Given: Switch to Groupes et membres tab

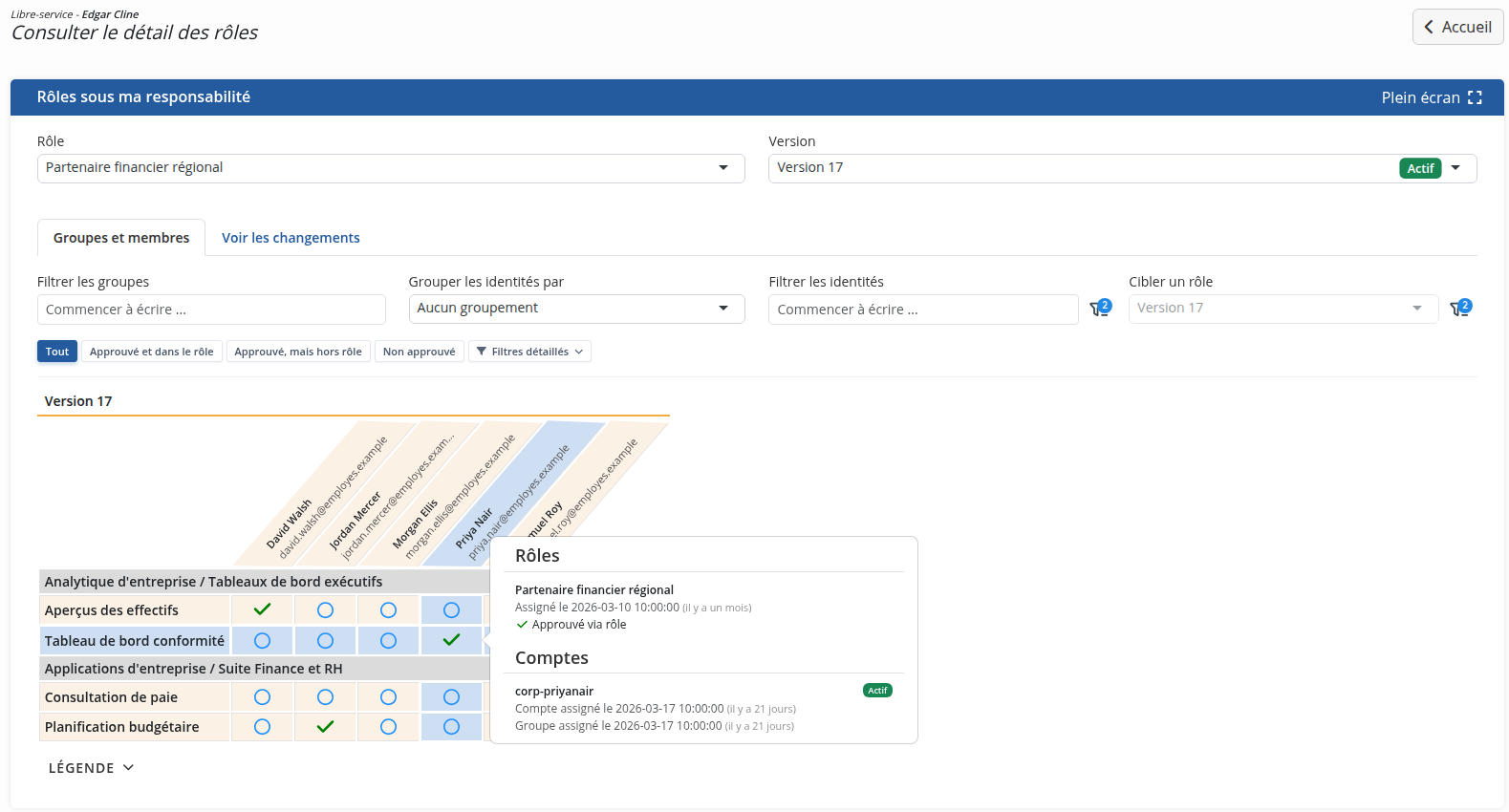Looking at the screenshot, I should tap(121, 238).
